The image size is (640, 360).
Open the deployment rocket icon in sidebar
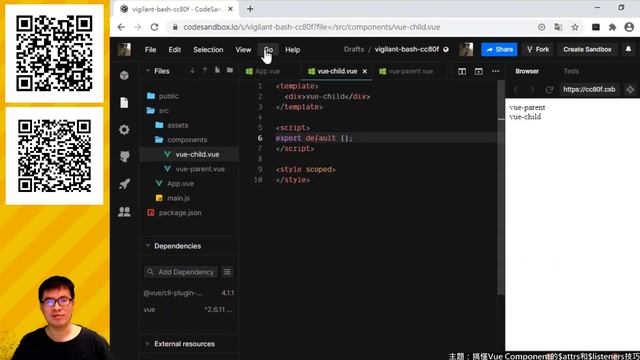click(x=124, y=184)
